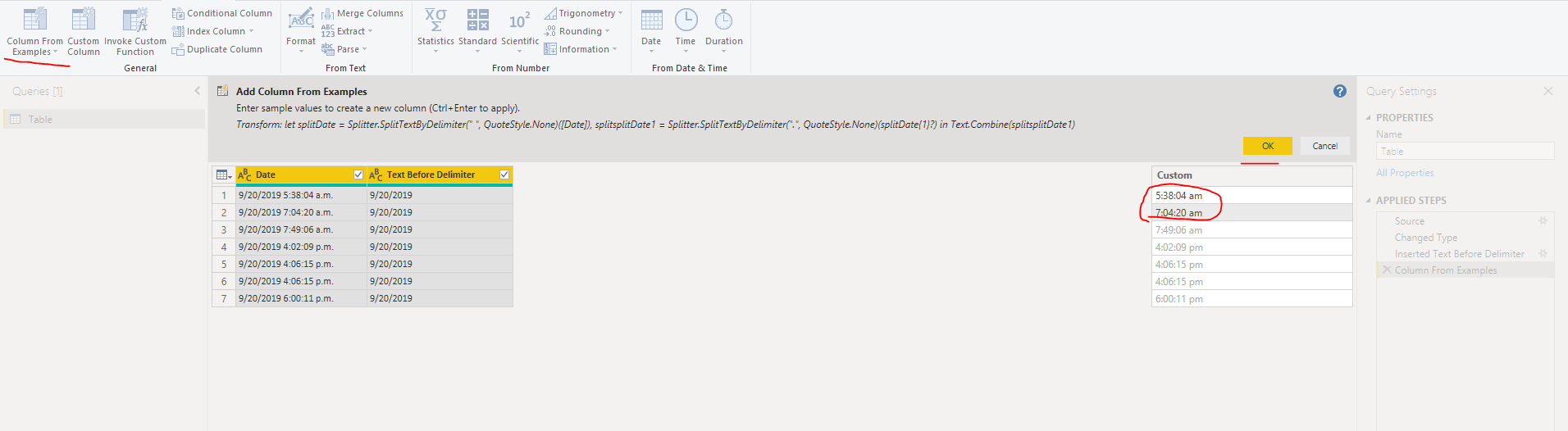Image resolution: width=1568 pixels, height=431 pixels.
Task: Select row number 3
Action: [224, 229]
